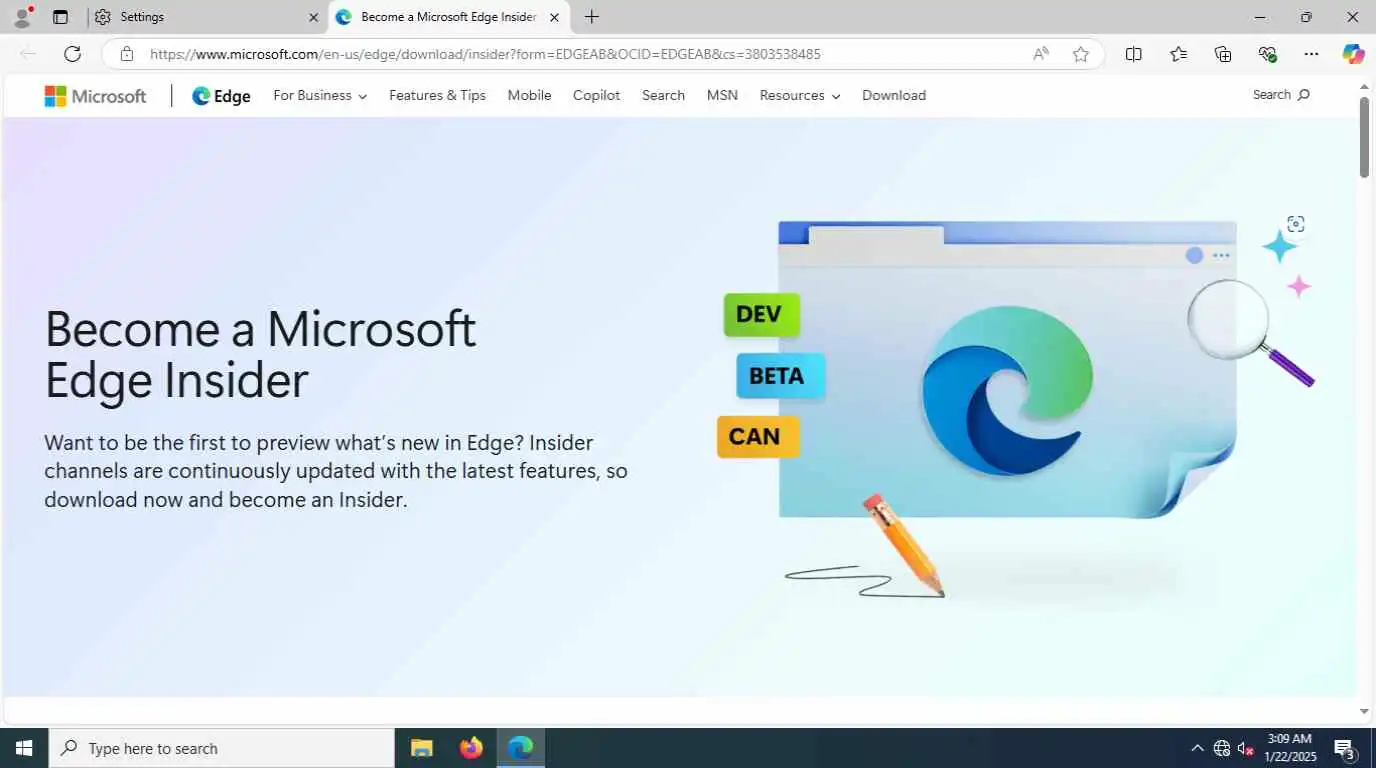Viewport: 1376px width, 768px height.
Task: Open the MSN nav link
Action: pos(722,95)
